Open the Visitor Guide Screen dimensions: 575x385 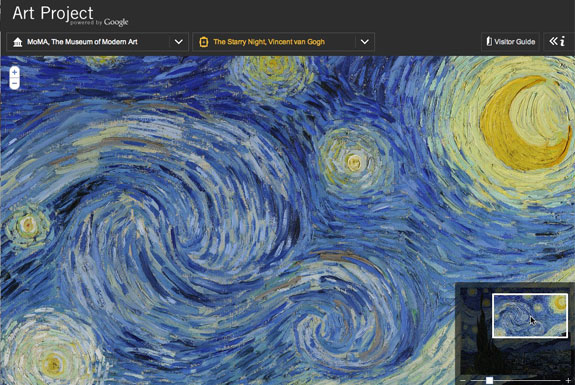(510, 42)
